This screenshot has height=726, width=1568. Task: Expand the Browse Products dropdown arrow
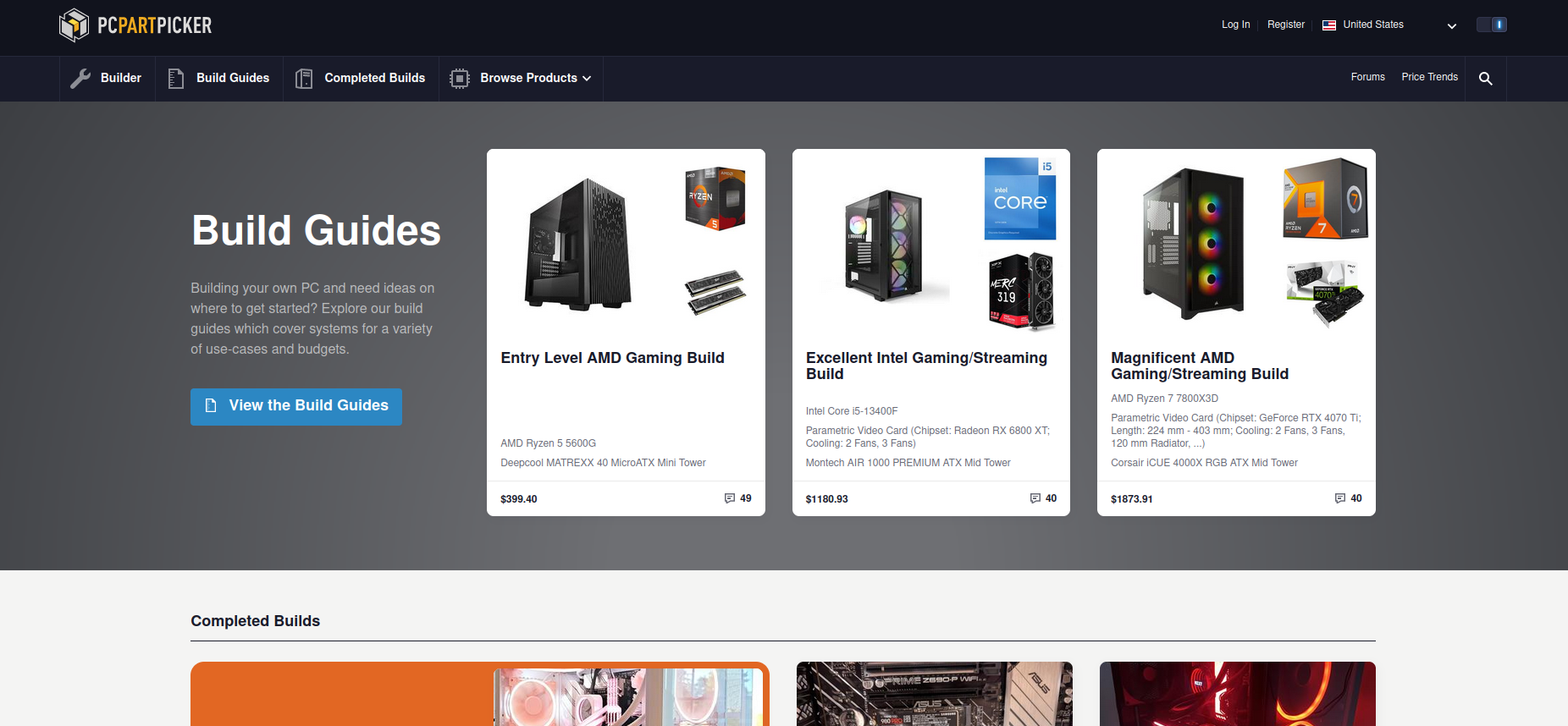point(587,79)
